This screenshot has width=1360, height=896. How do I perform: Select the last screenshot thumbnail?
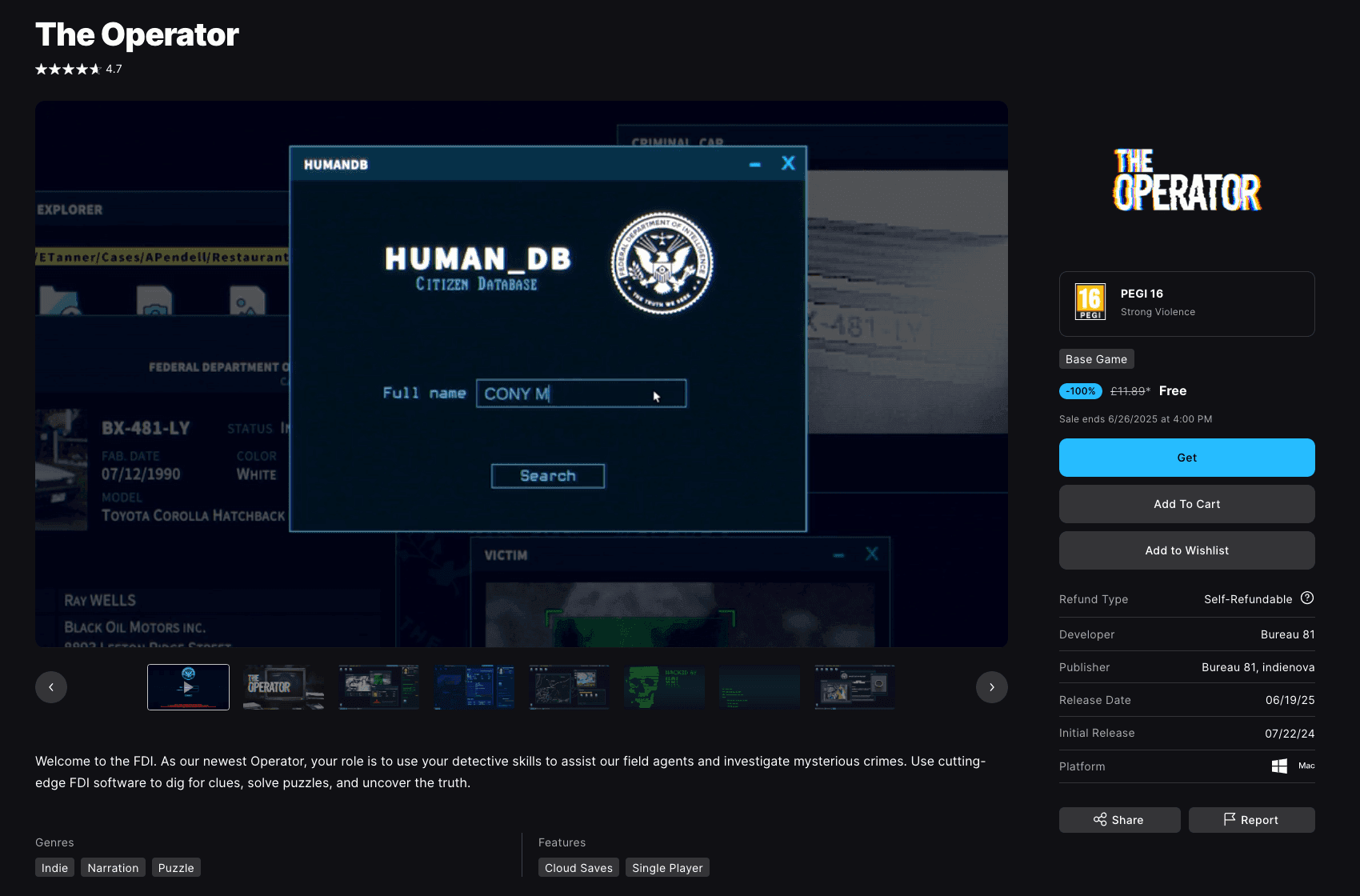854,687
